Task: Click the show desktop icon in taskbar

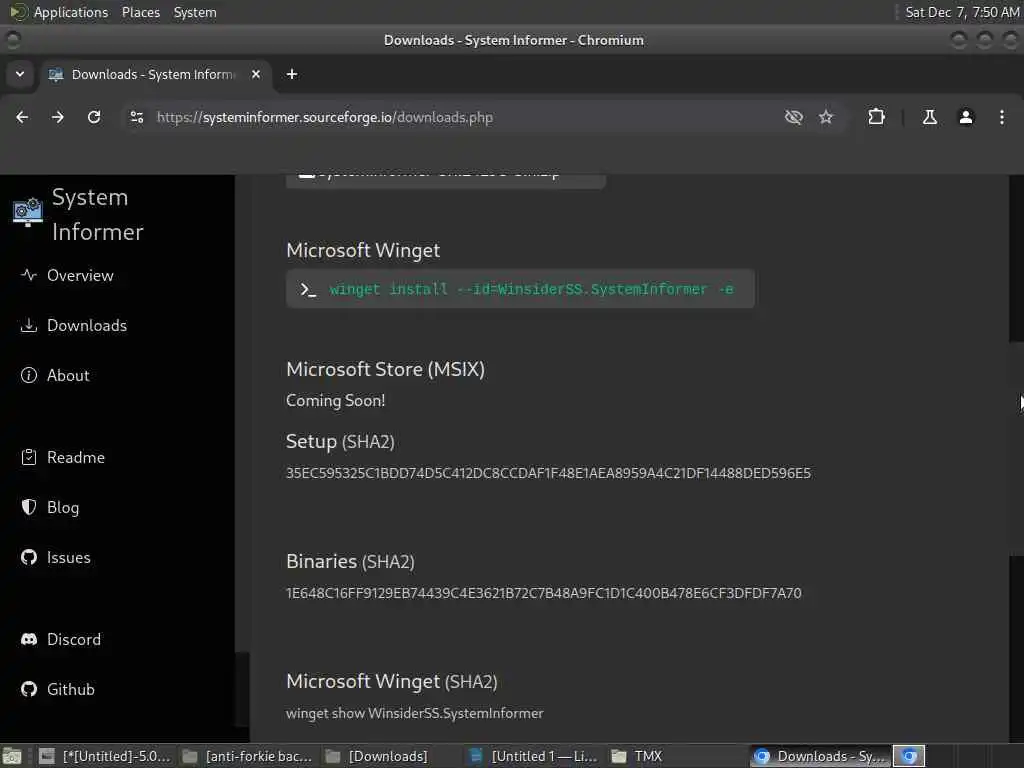Action: point(12,756)
